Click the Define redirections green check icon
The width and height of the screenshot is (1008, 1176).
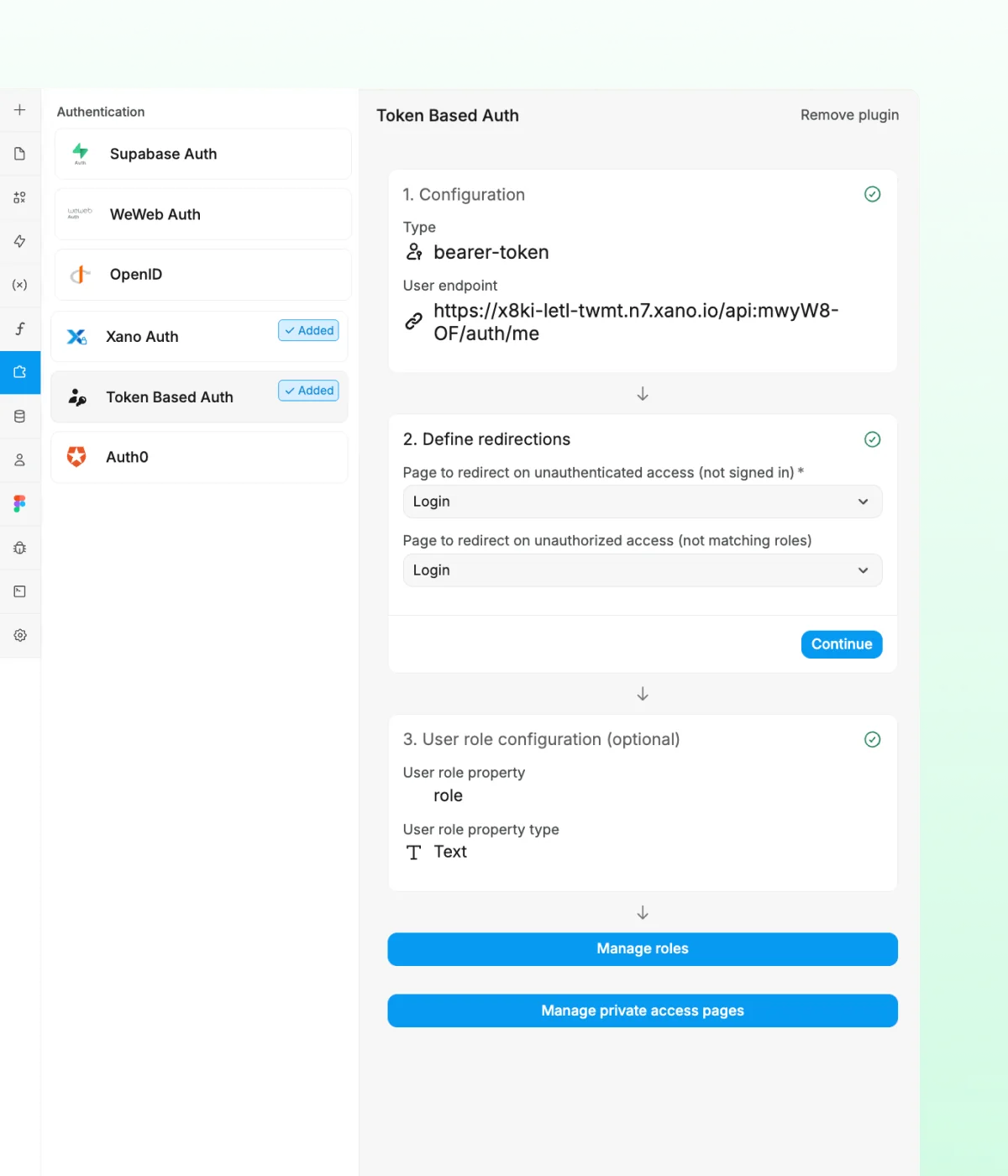(x=872, y=439)
